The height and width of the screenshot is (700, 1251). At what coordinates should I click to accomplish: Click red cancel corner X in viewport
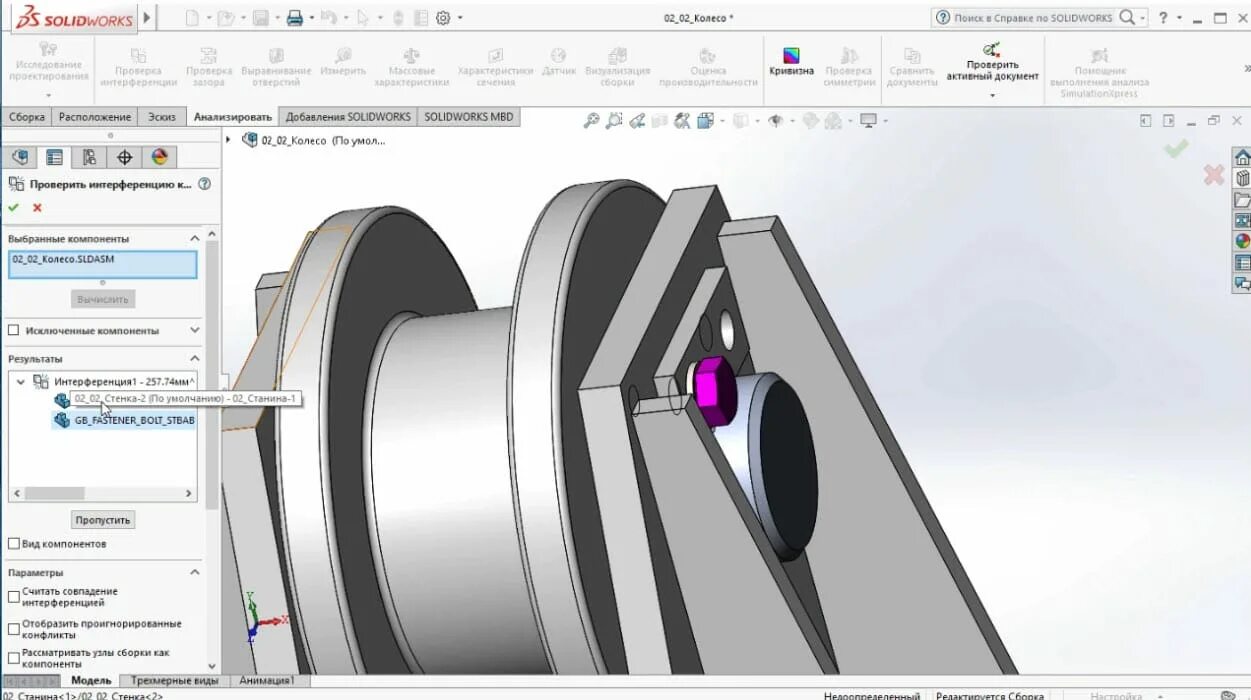(x=1214, y=175)
